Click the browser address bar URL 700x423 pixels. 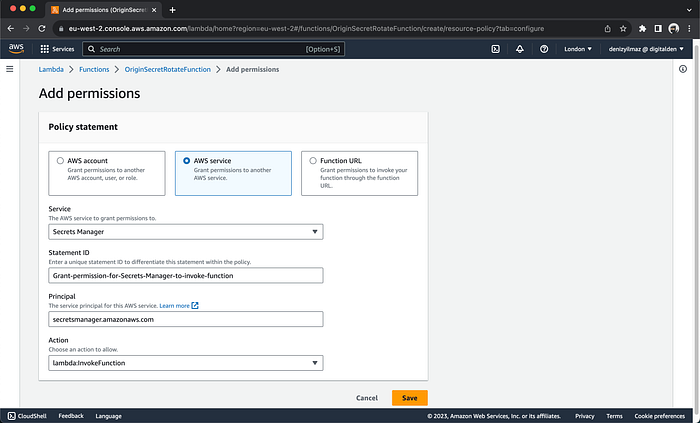click(306, 29)
